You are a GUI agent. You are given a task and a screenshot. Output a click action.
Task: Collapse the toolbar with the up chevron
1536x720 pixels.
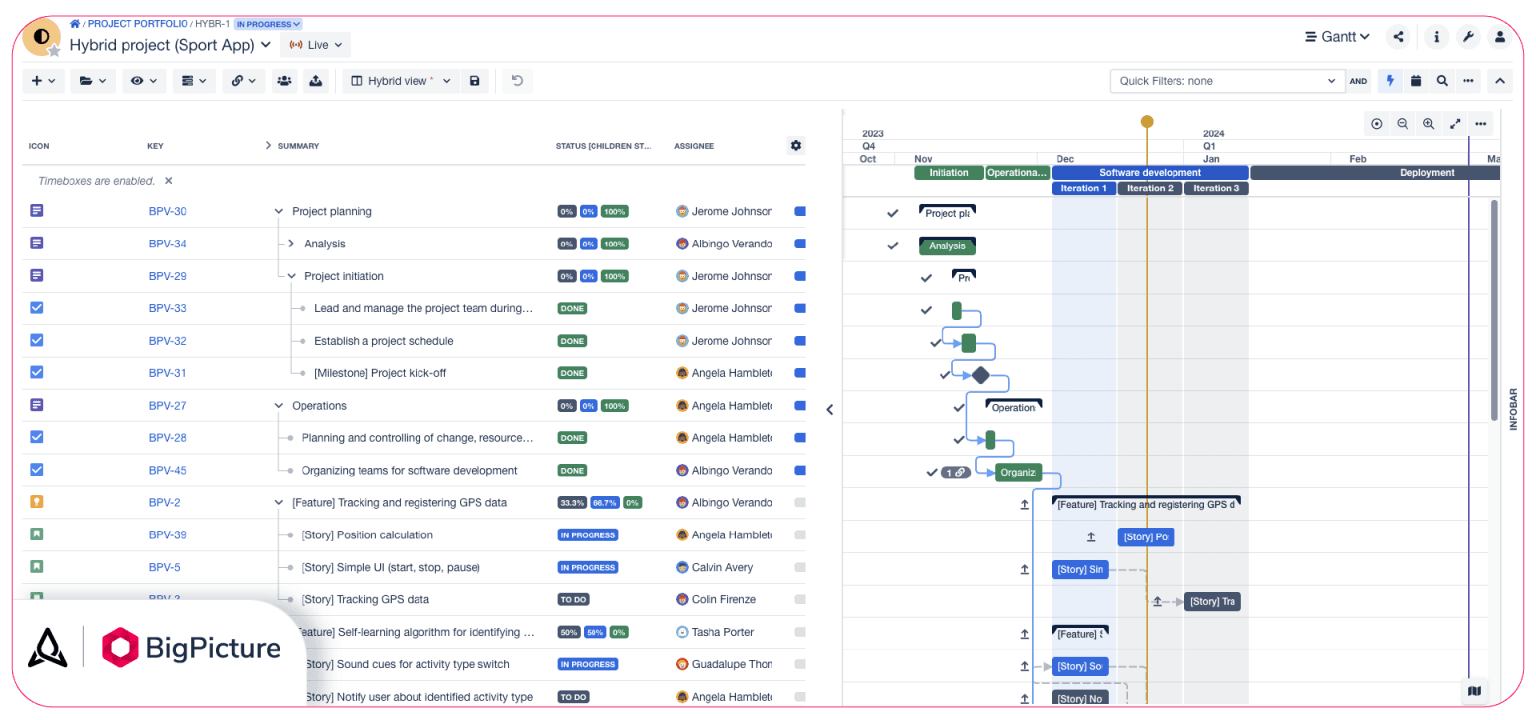(x=1499, y=81)
